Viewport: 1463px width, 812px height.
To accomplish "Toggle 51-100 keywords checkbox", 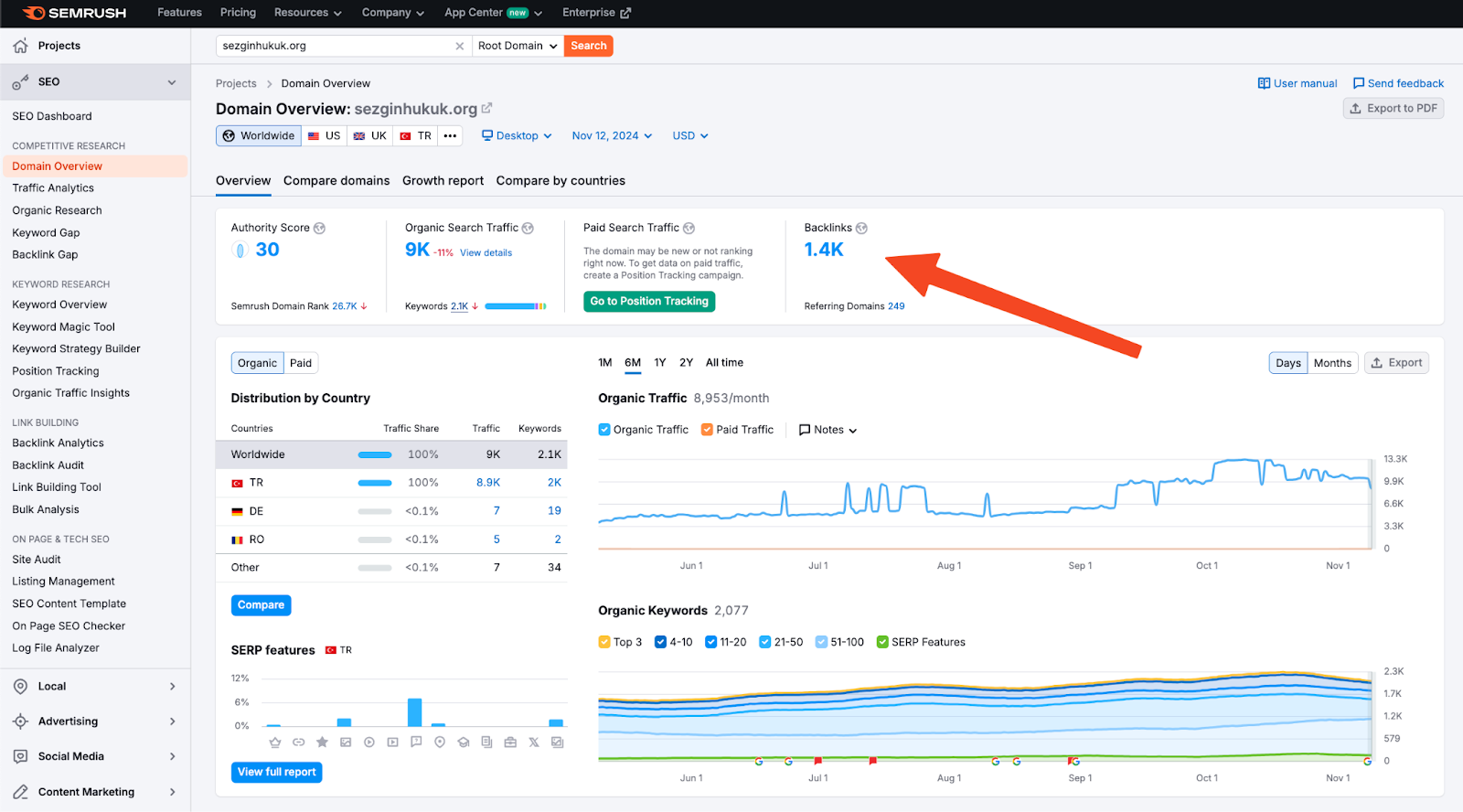I will pyautogui.click(x=821, y=642).
